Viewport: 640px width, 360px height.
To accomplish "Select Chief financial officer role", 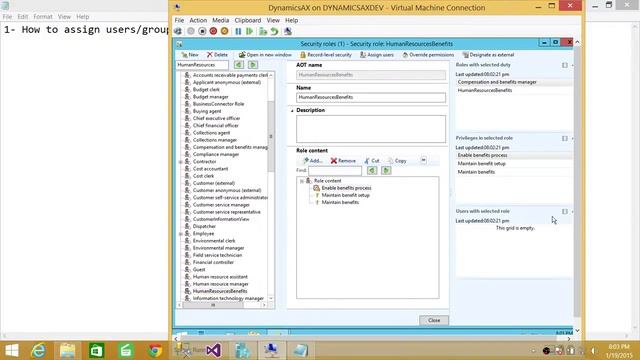I will (x=216, y=126).
